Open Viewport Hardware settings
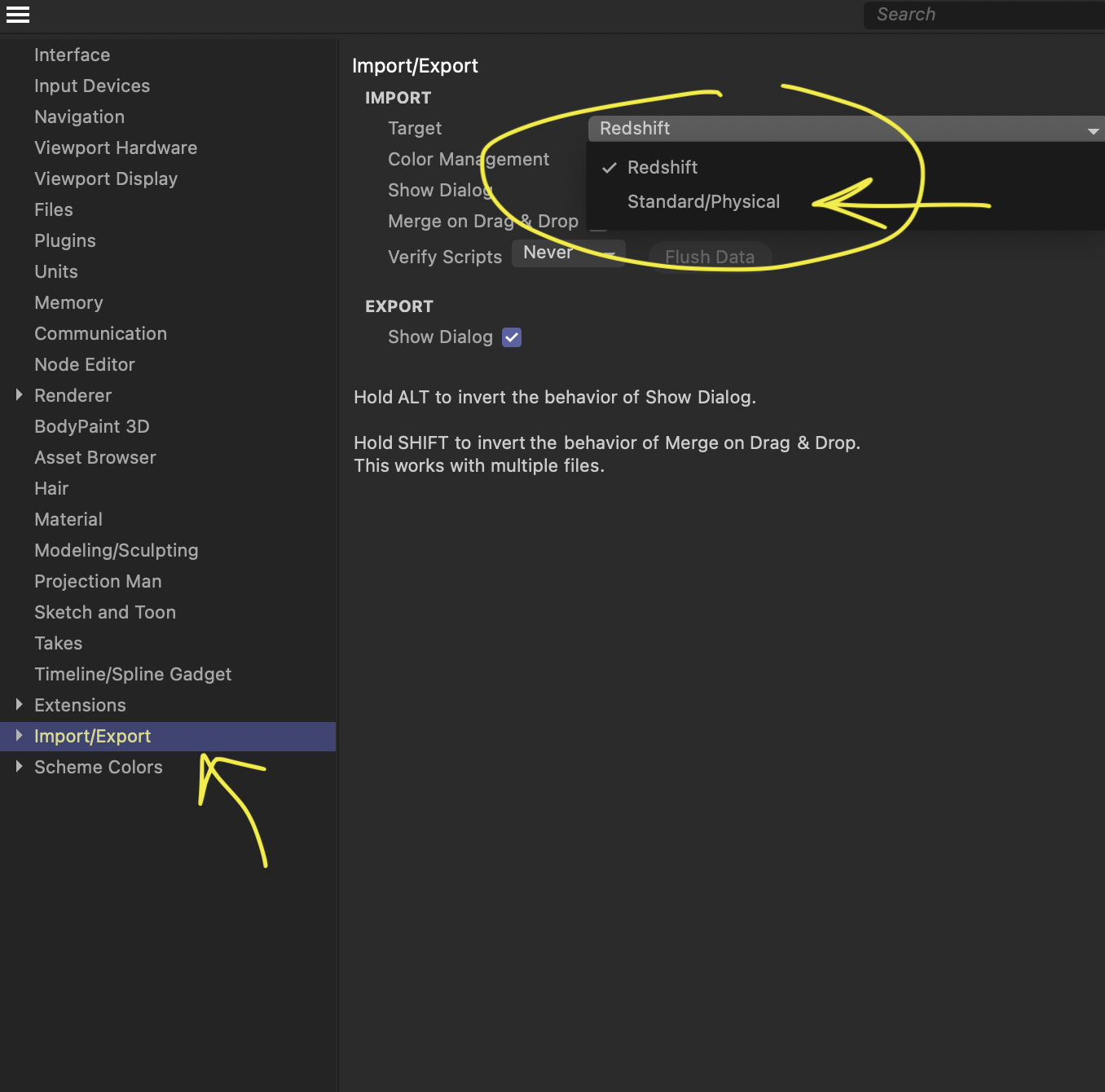Viewport: 1105px width, 1092px height. [116, 148]
